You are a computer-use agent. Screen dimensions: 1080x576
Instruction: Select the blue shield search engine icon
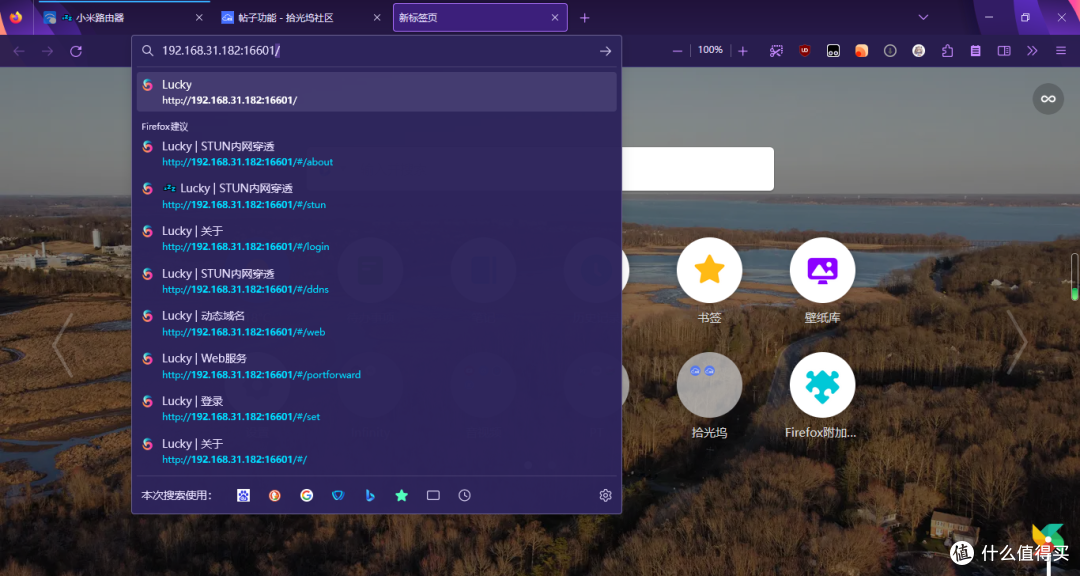tap(338, 495)
